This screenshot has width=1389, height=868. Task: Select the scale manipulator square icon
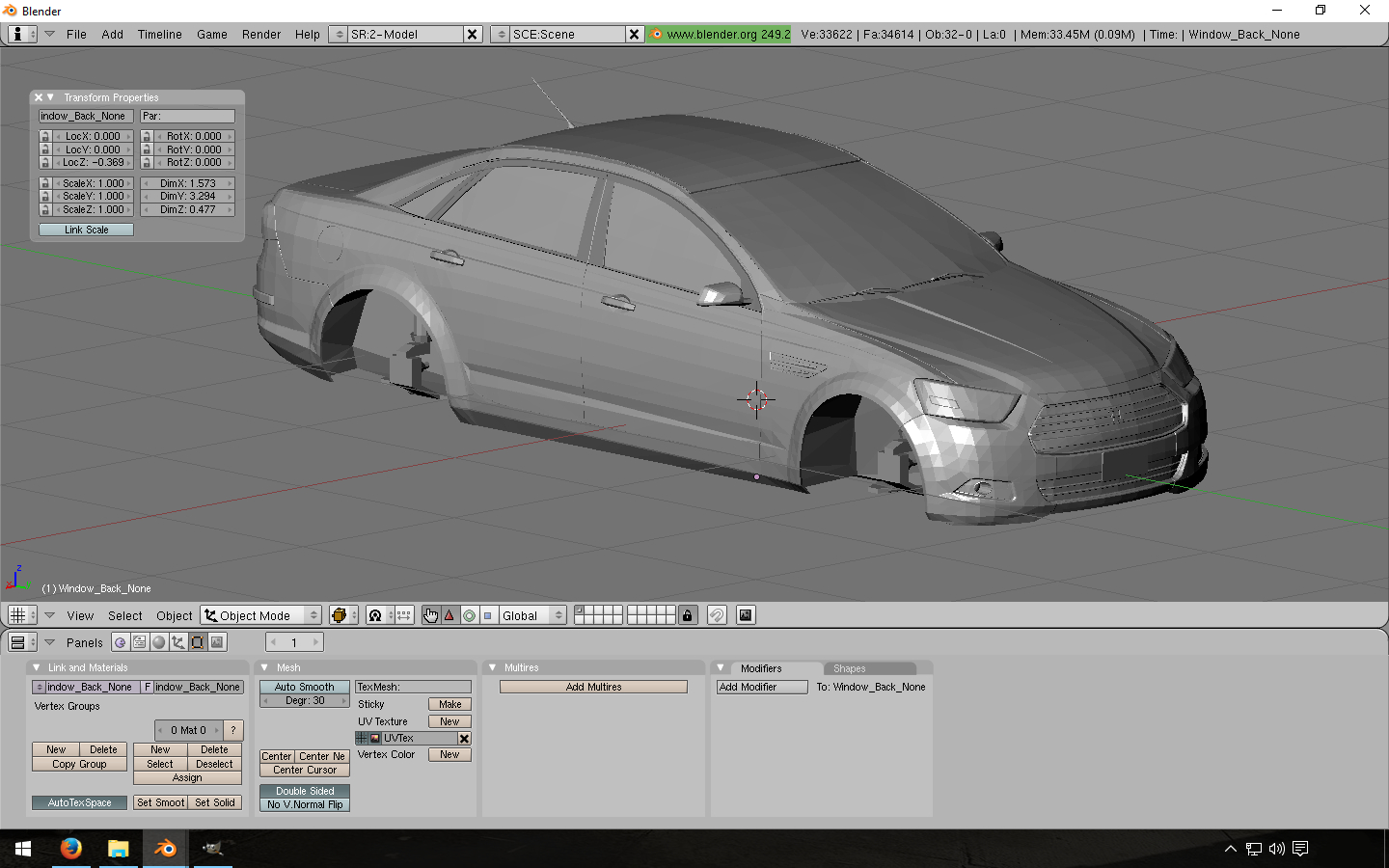click(x=488, y=615)
